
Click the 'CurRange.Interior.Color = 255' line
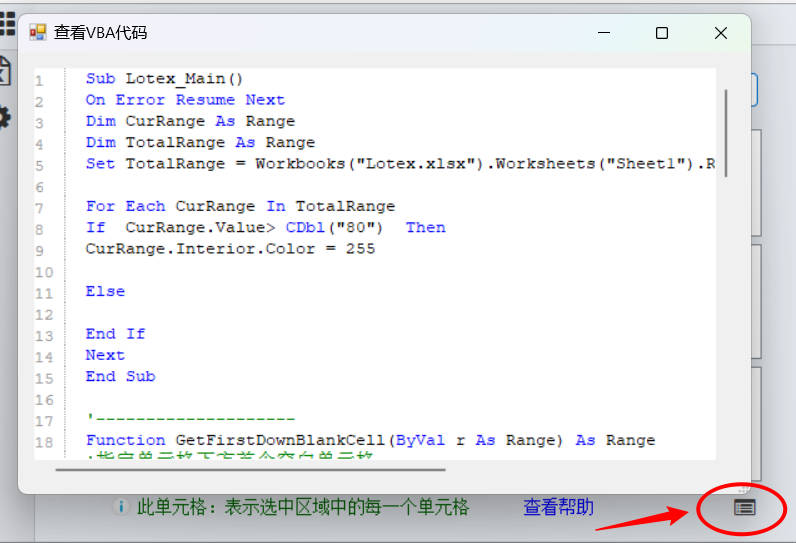pos(230,249)
